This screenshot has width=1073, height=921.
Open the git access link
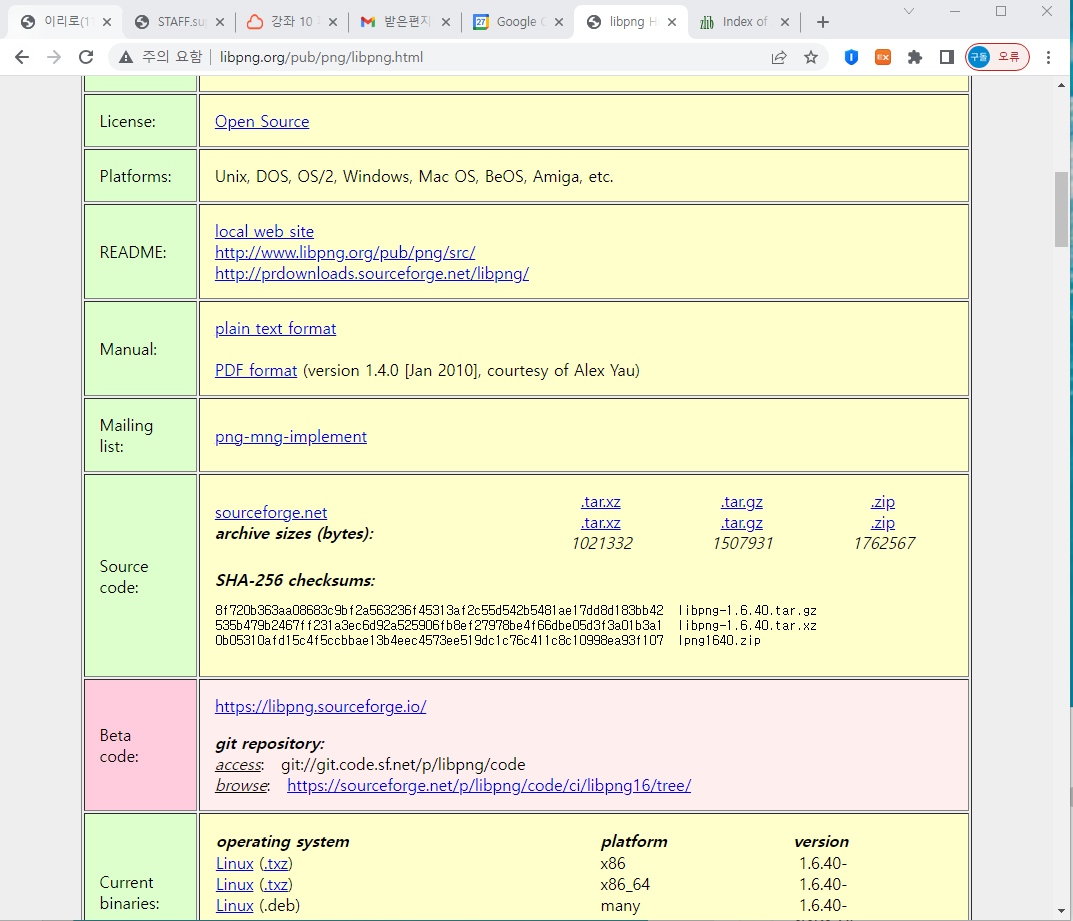coord(239,765)
